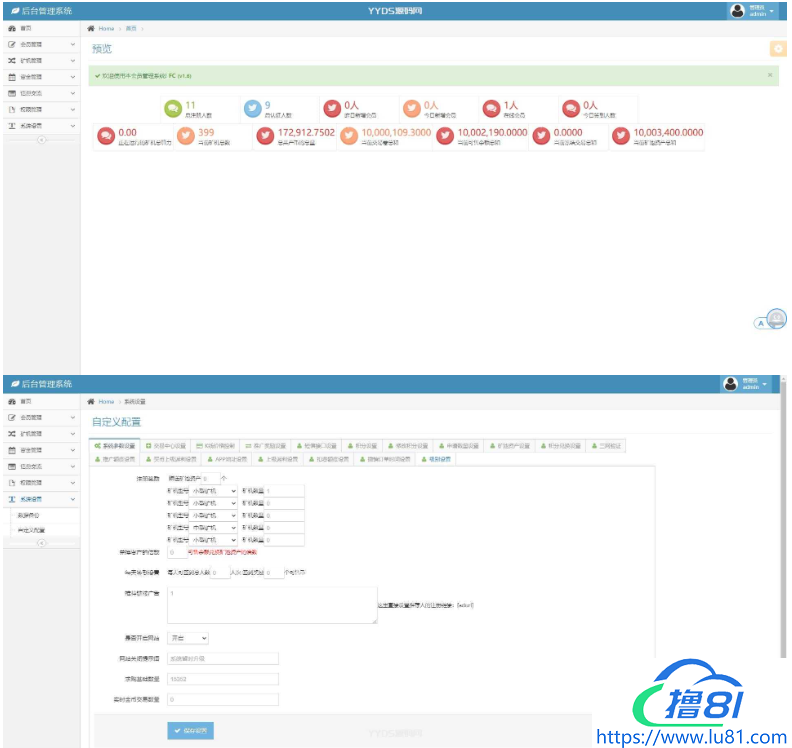792x748 pixels.
Task: Dismiss the green welcome alert banner
Action: [769, 75]
